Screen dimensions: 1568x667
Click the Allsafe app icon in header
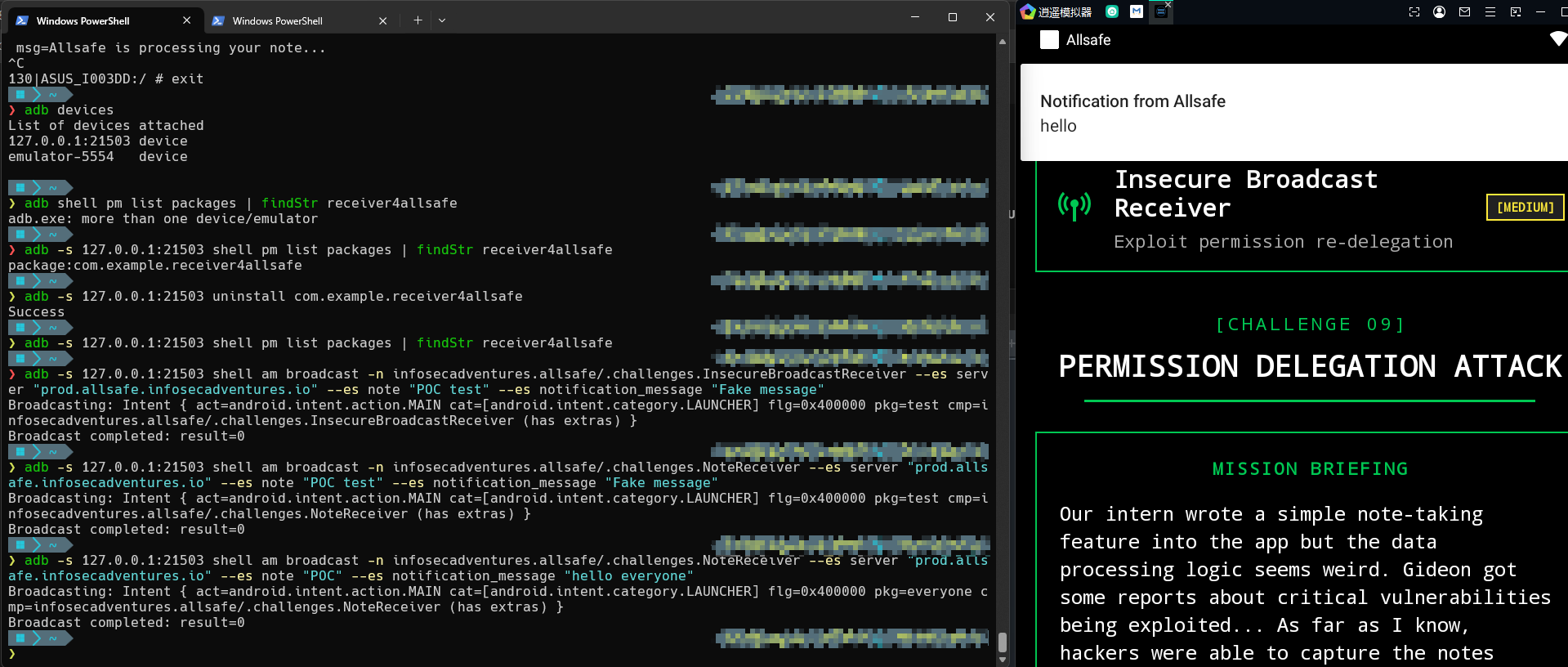point(1049,40)
